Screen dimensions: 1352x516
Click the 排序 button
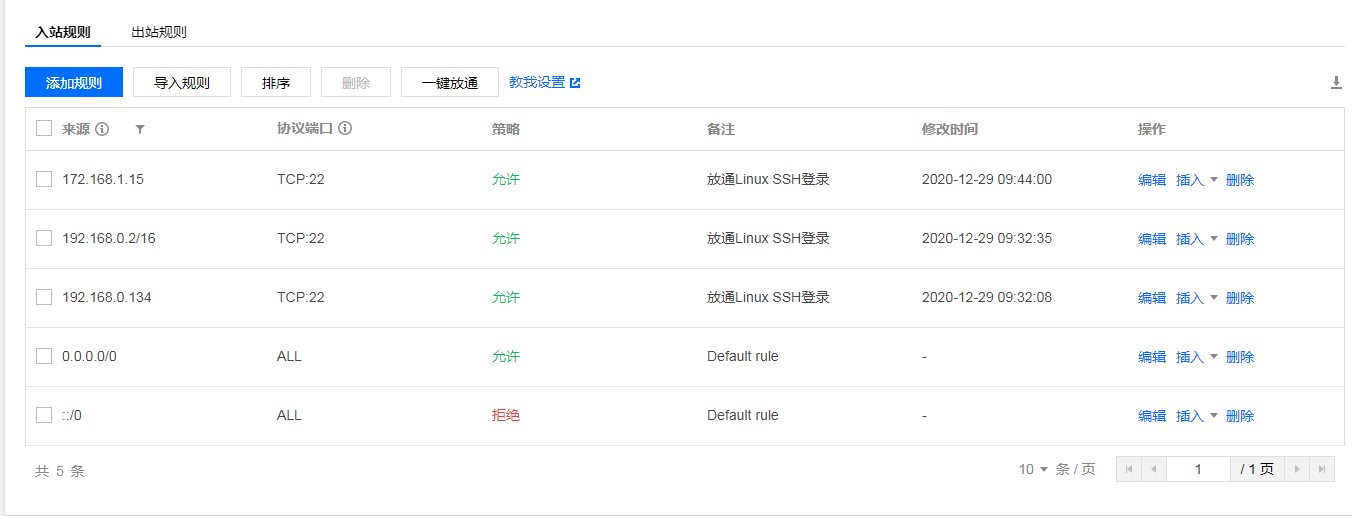pyautogui.click(x=276, y=83)
